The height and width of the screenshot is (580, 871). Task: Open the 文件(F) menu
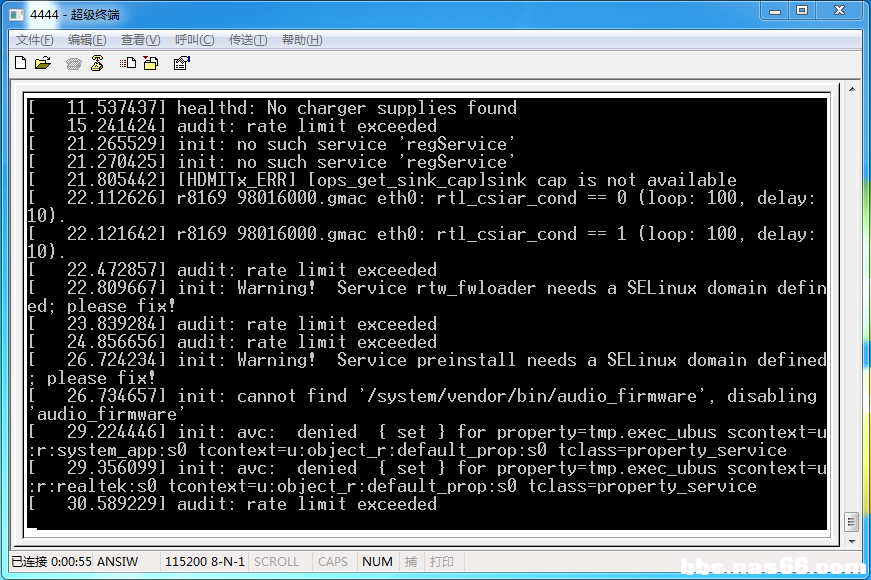point(34,40)
